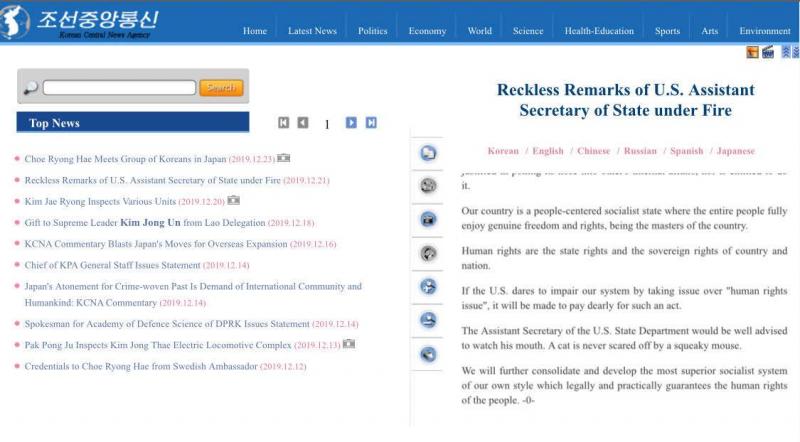The height and width of the screenshot is (442, 800).
Task: Jump to the last Top News page
Action: coord(371,122)
